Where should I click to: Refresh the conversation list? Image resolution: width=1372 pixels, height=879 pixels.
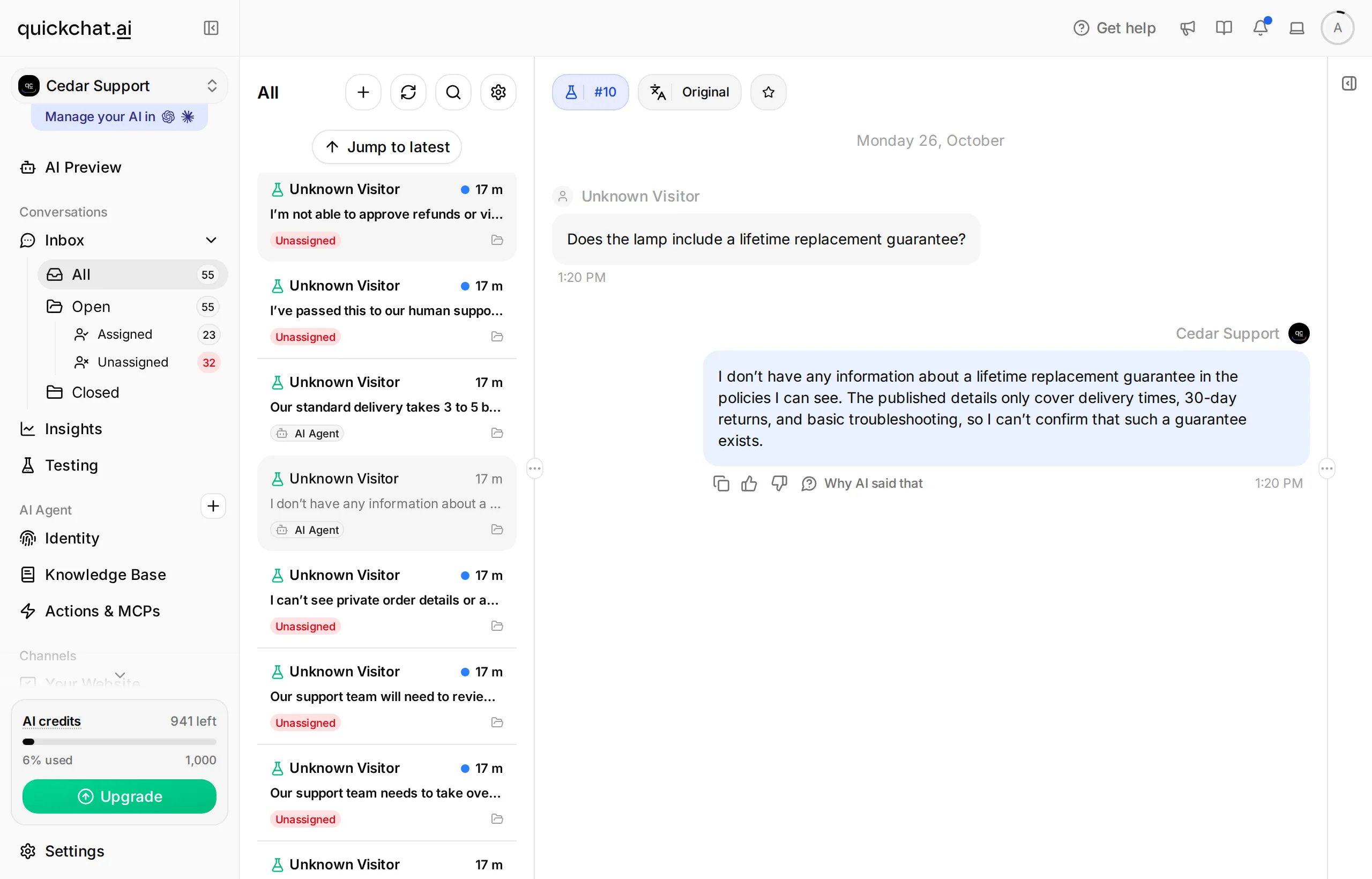tap(408, 92)
